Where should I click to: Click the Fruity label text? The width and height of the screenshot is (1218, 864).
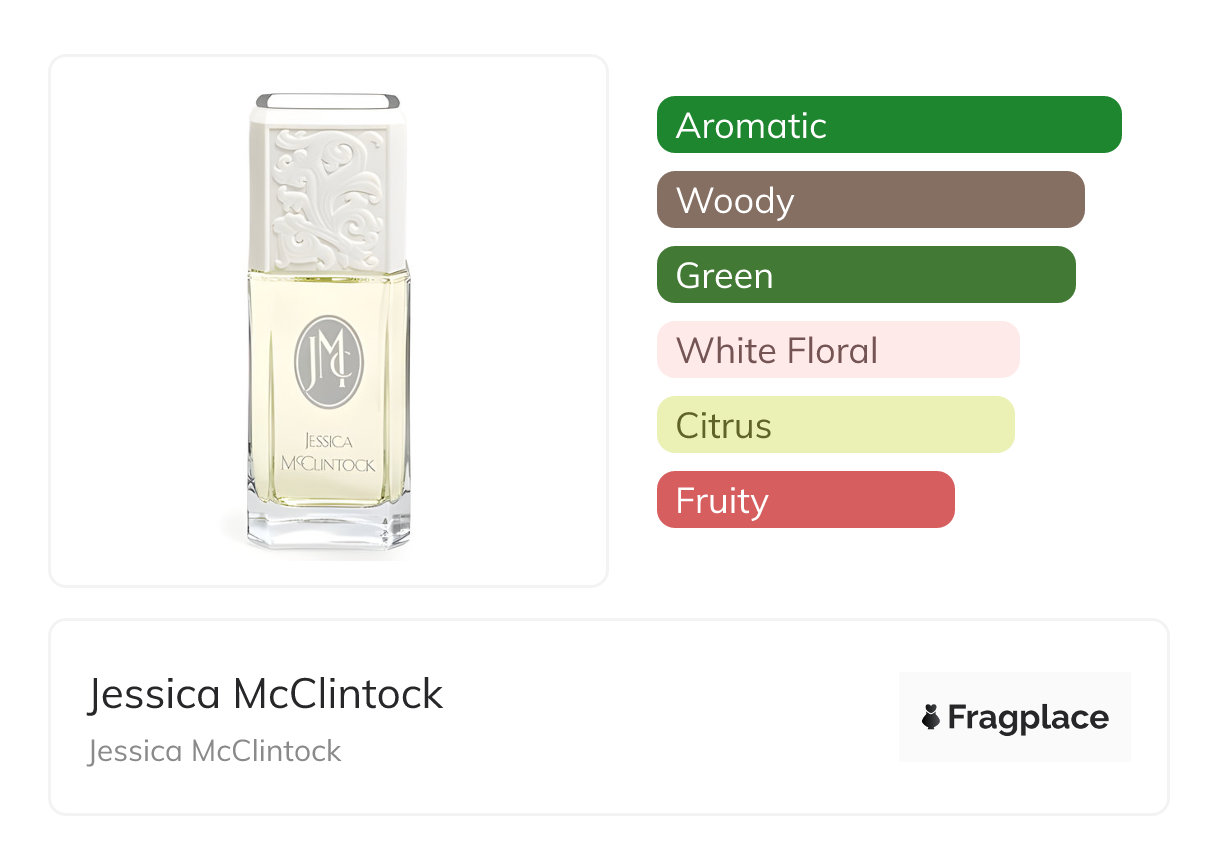(722, 501)
